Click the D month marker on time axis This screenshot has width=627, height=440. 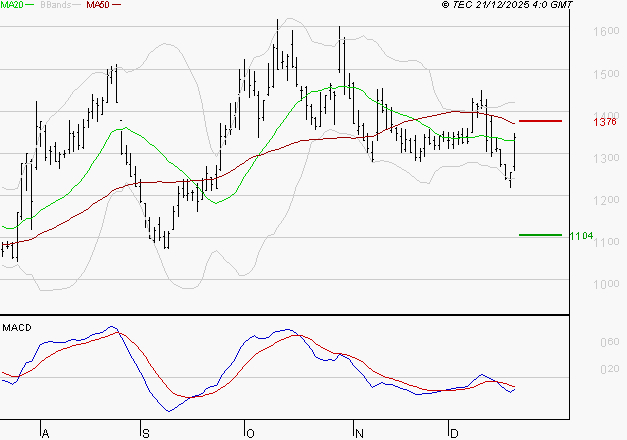coord(454,434)
